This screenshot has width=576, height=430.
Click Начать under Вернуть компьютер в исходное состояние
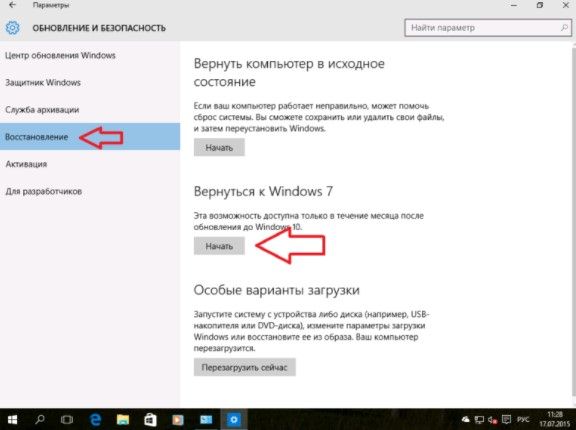point(219,148)
